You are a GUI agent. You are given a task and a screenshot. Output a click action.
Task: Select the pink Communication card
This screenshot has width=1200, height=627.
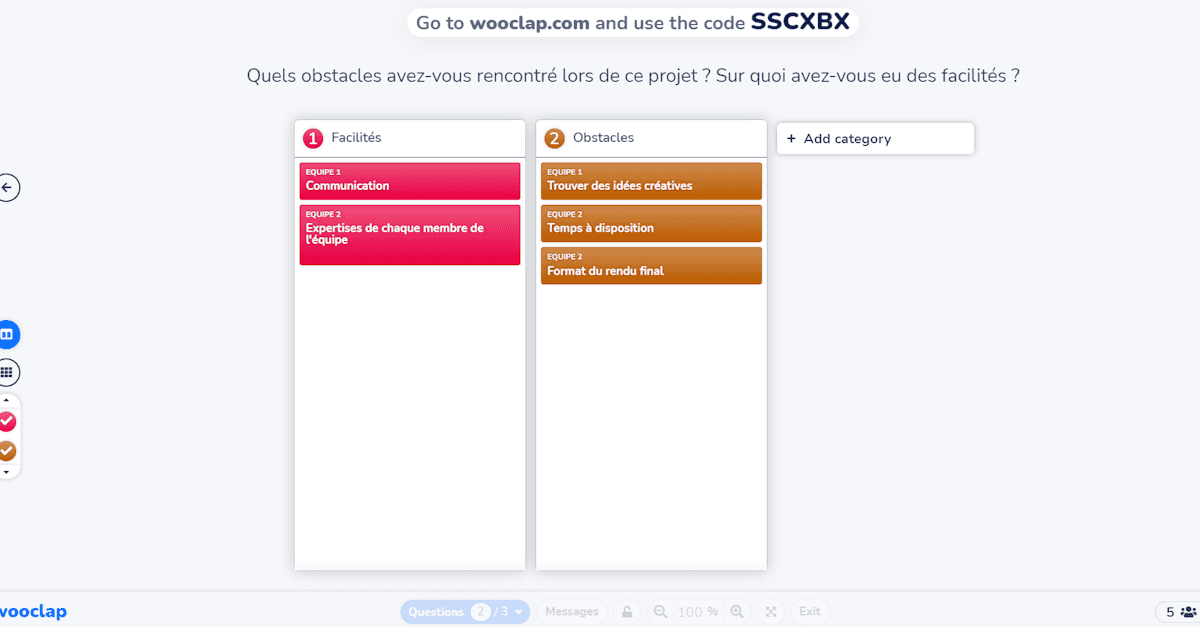[410, 181]
